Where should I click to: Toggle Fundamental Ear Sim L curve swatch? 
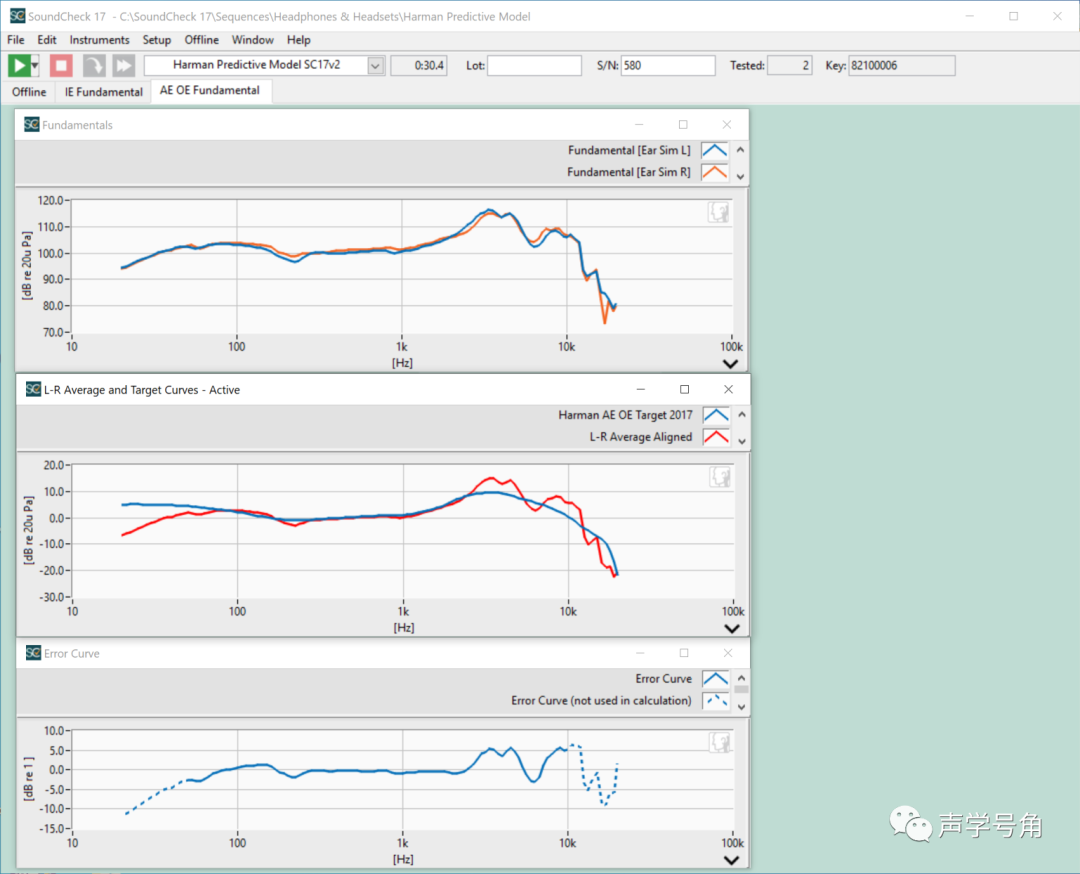pos(714,151)
